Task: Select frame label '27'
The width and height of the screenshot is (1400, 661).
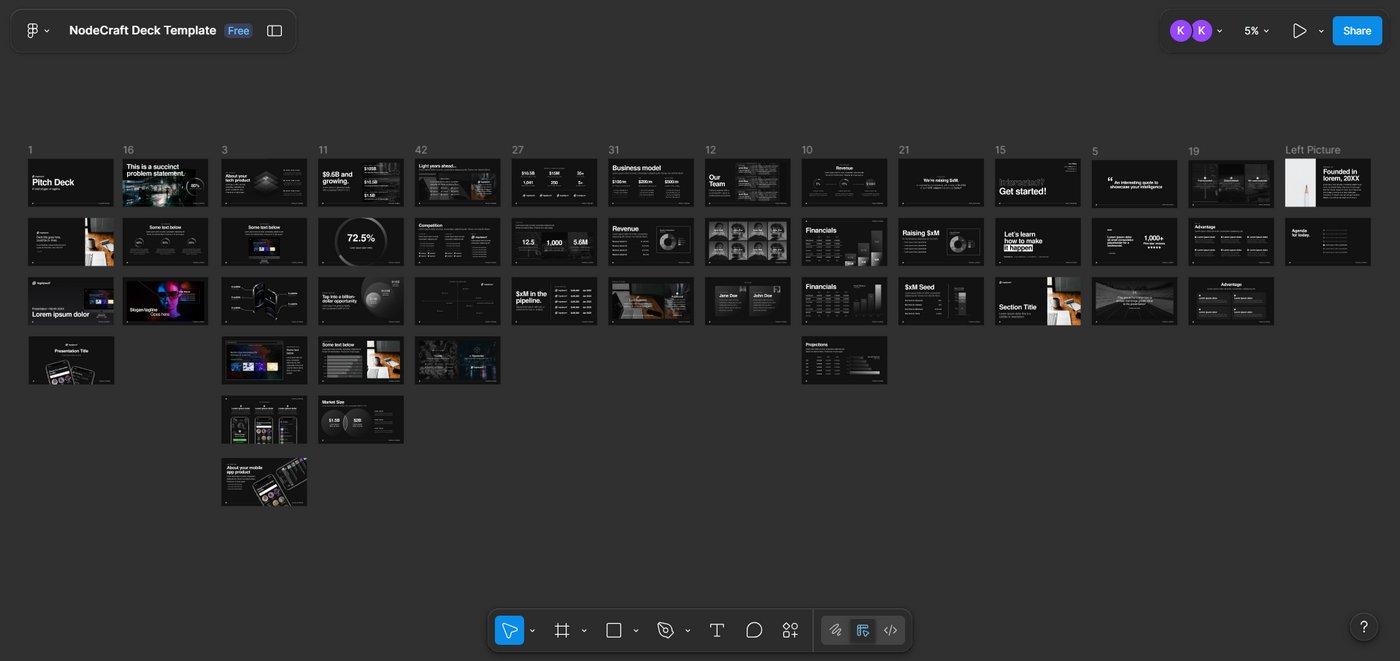Action: 518,150
